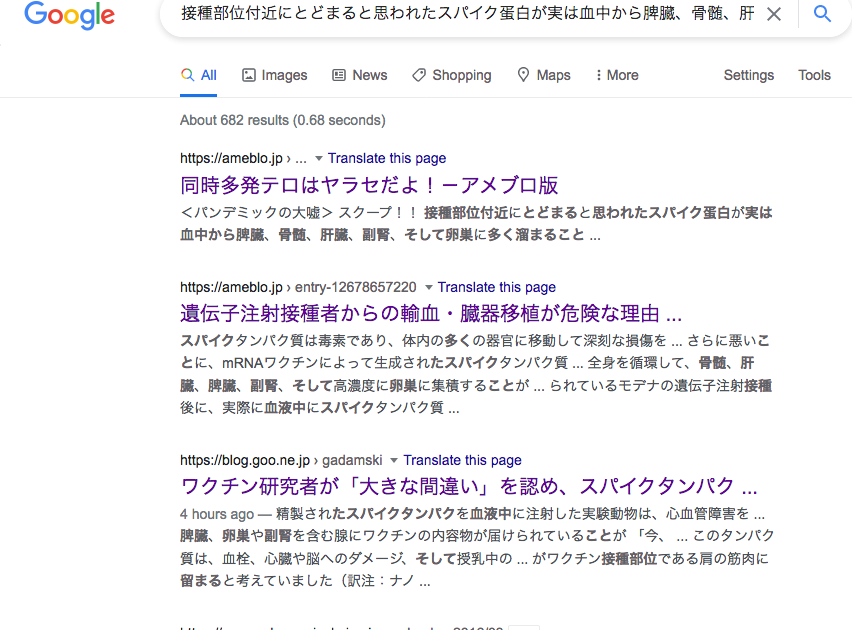The width and height of the screenshot is (852, 630).
Task: Switch to the Maps tab
Action: (x=544, y=75)
